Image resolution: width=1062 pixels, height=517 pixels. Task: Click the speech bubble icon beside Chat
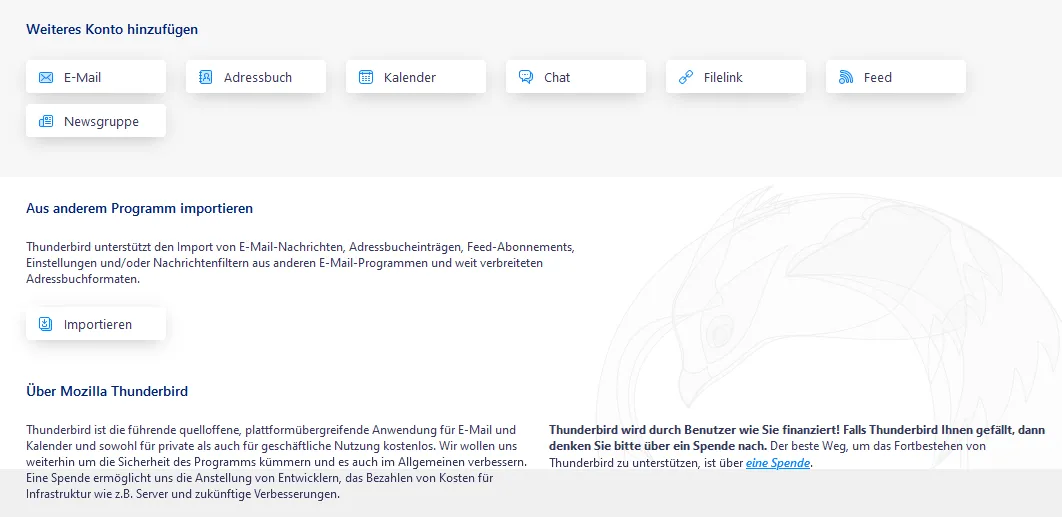tap(526, 77)
